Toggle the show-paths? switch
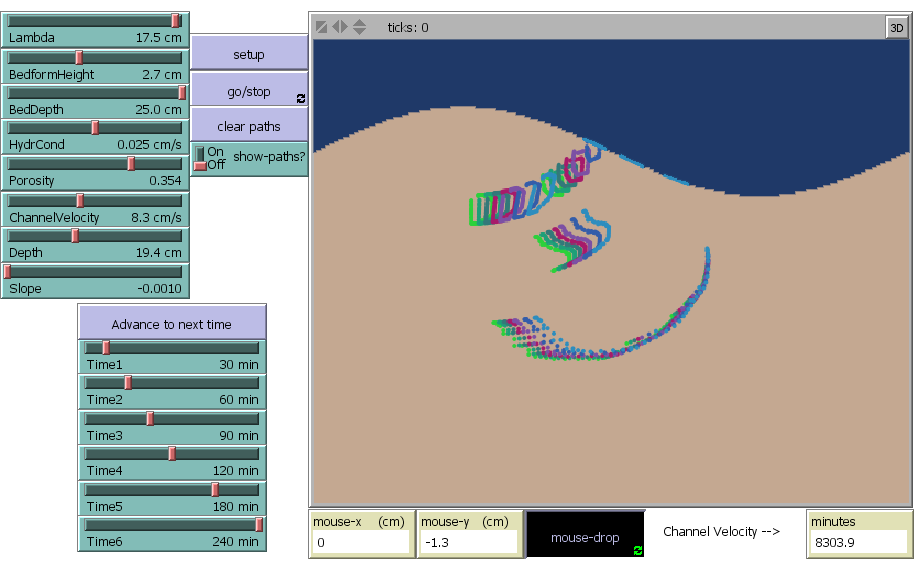This screenshot has height=568, width=923. point(201,158)
